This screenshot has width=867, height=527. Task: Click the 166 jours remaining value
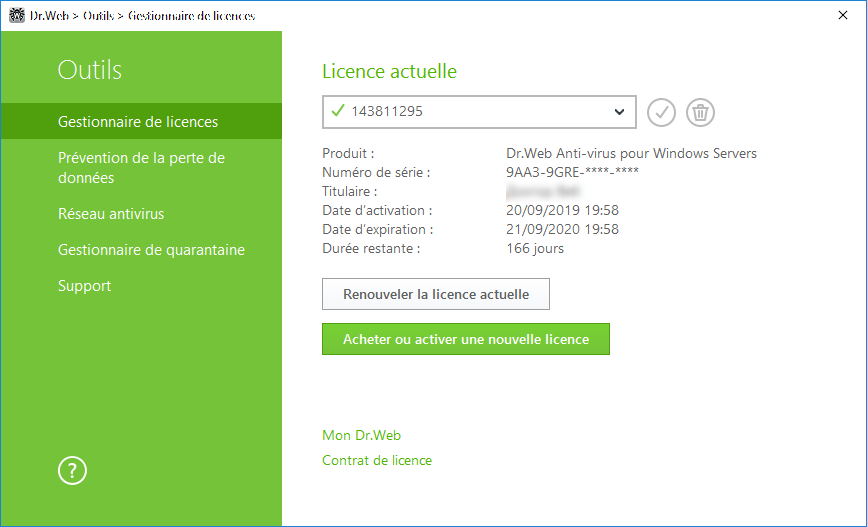(x=535, y=248)
